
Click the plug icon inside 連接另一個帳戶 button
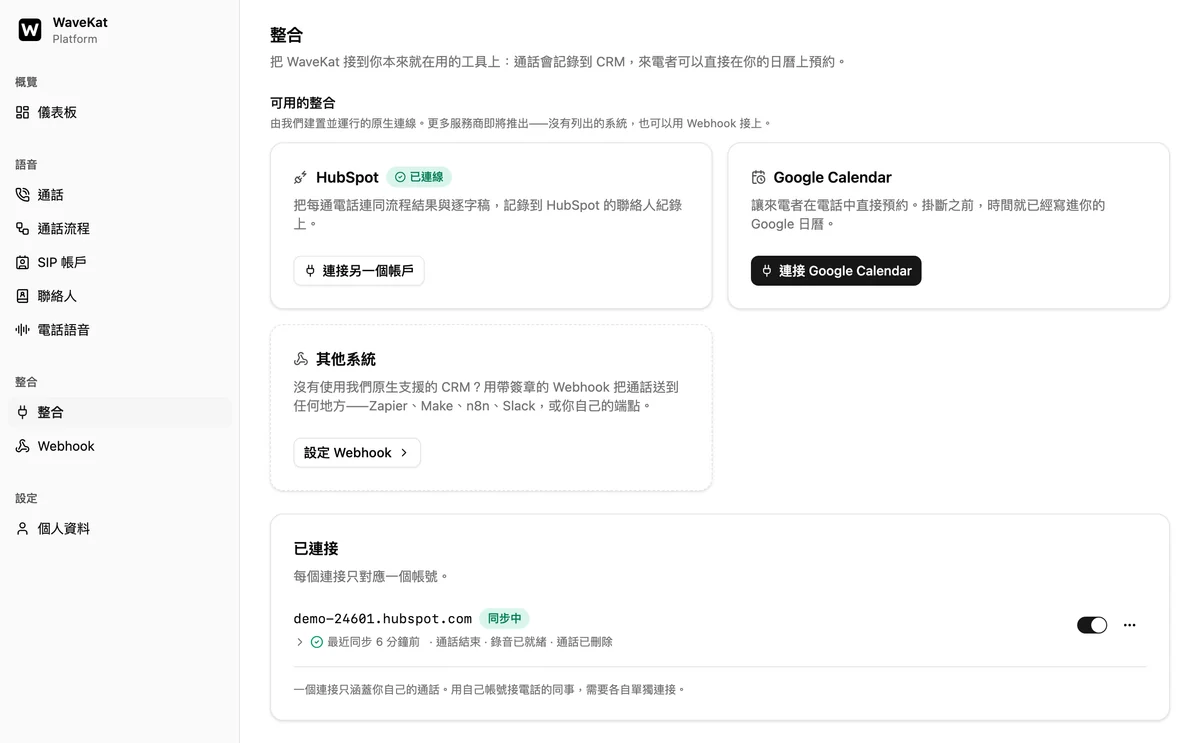pos(310,271)
